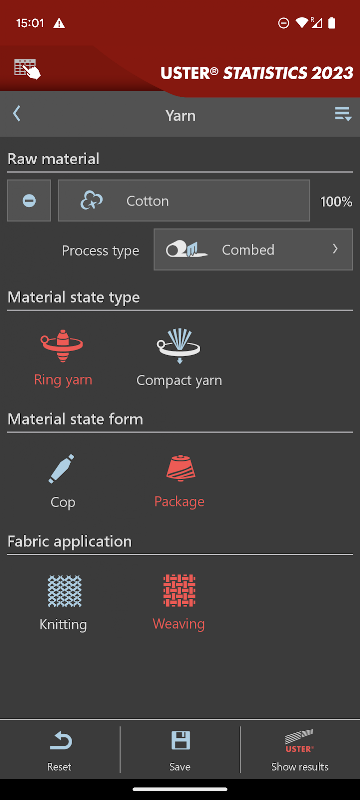Select the Ring yarn spindle icon
The image size is (360, 800).
(62, 346)
